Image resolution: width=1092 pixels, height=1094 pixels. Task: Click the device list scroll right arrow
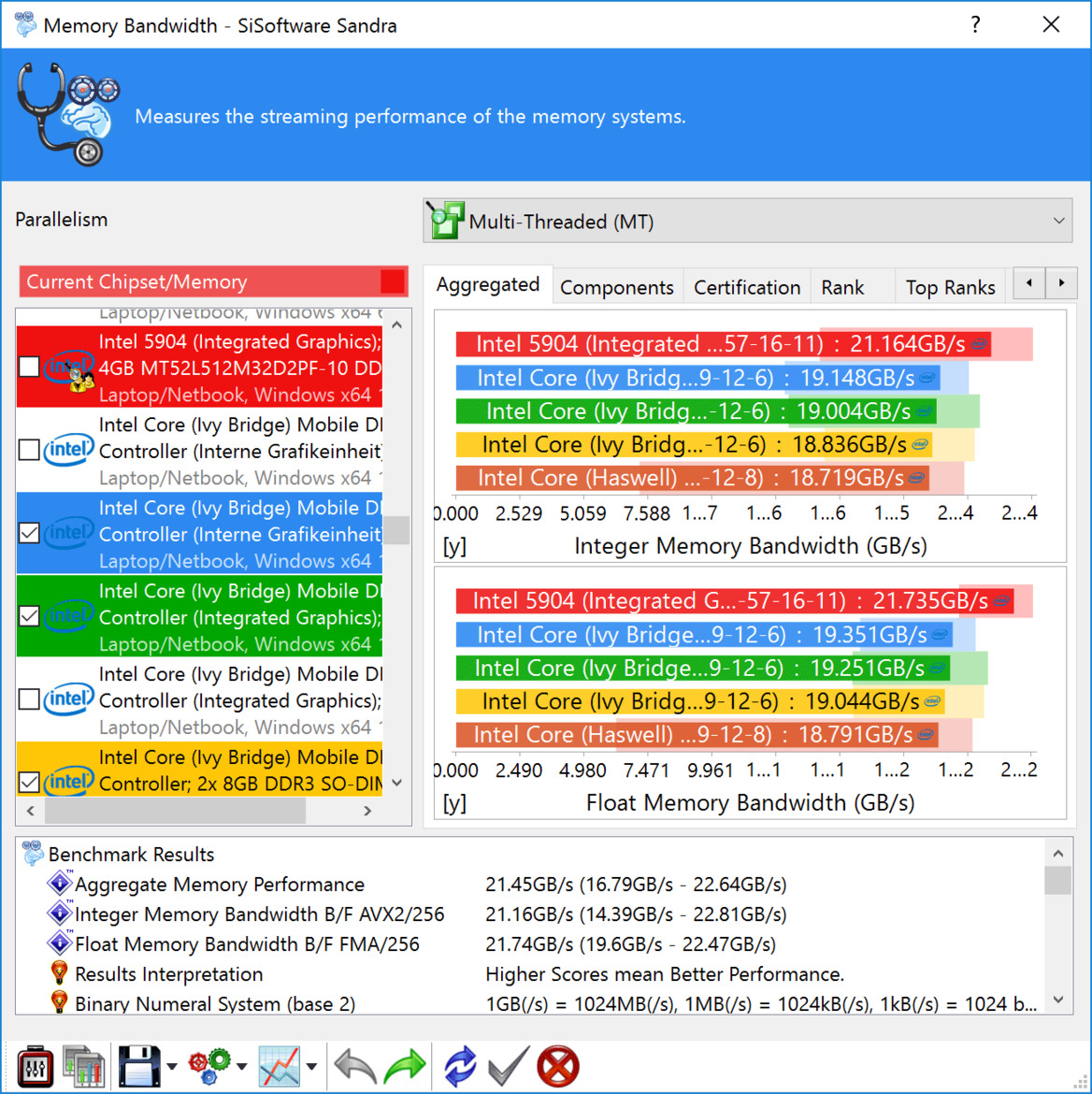(x=367, y=811)
